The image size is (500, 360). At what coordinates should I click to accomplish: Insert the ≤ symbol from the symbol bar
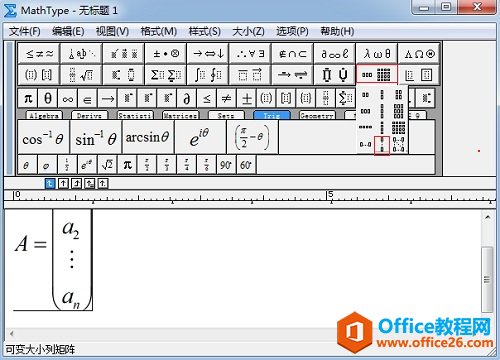coord(207,98)
